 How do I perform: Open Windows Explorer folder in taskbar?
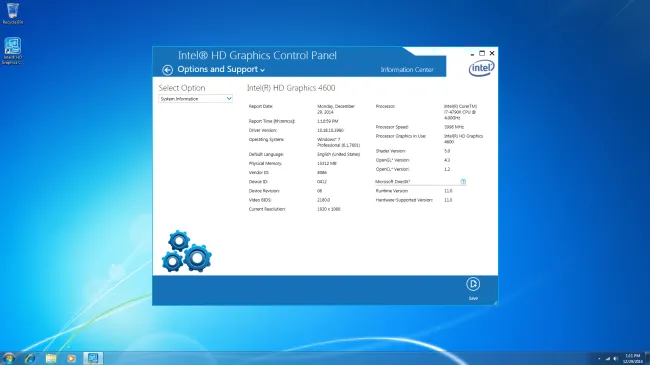(51, 358)
